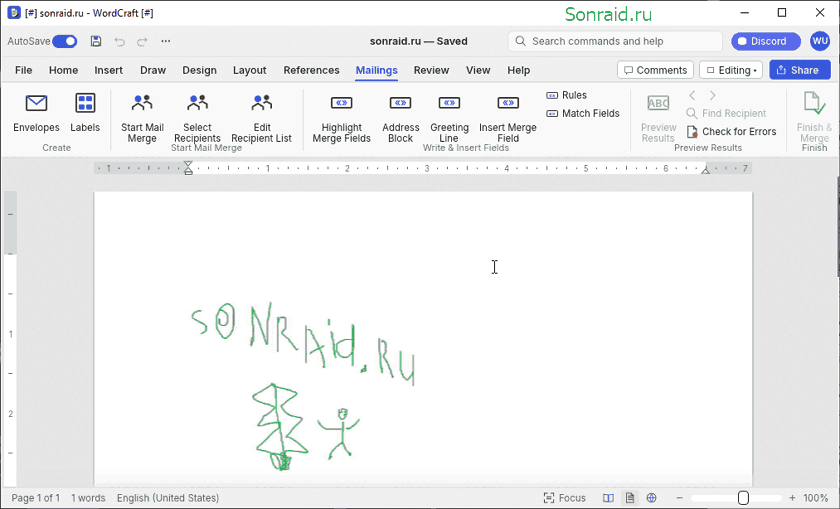Open Finish & Merge
Image resolution: width=840 pixels, height=509 pixels.
814,118
